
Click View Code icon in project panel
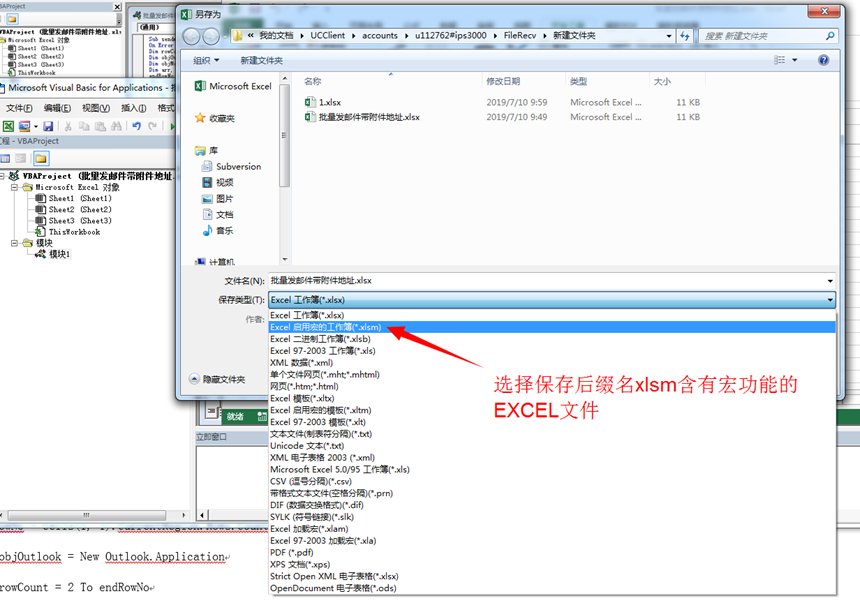(x=5, y=159)
